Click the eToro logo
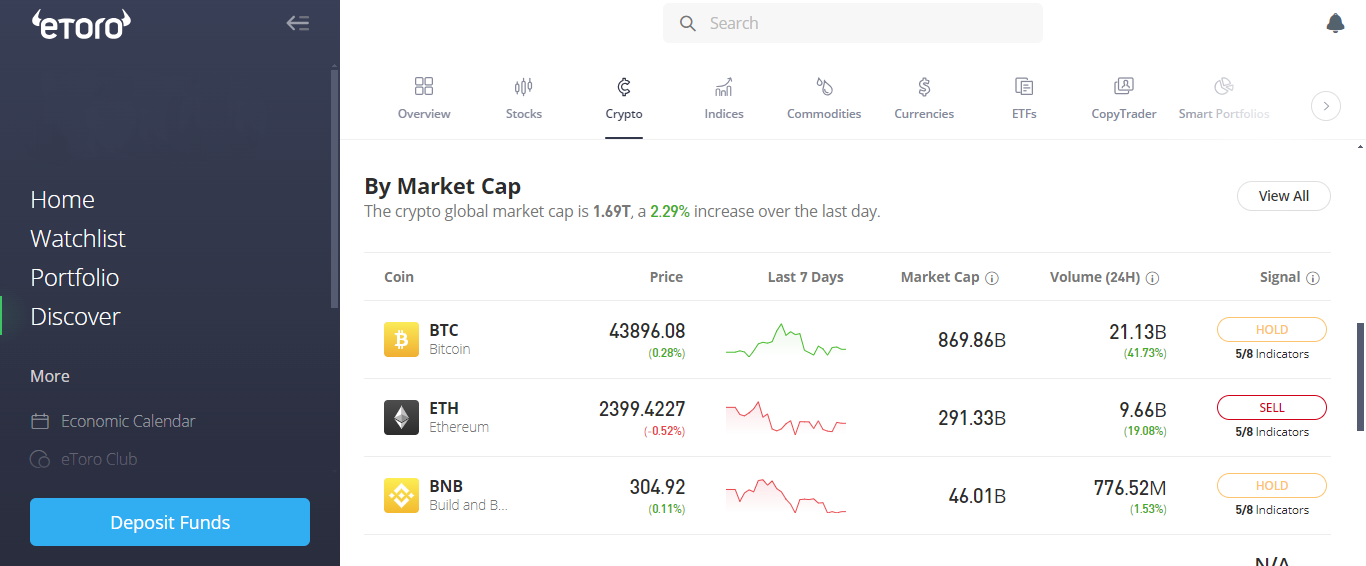The height and width of the screenshot is (566, 1366). 81,24
